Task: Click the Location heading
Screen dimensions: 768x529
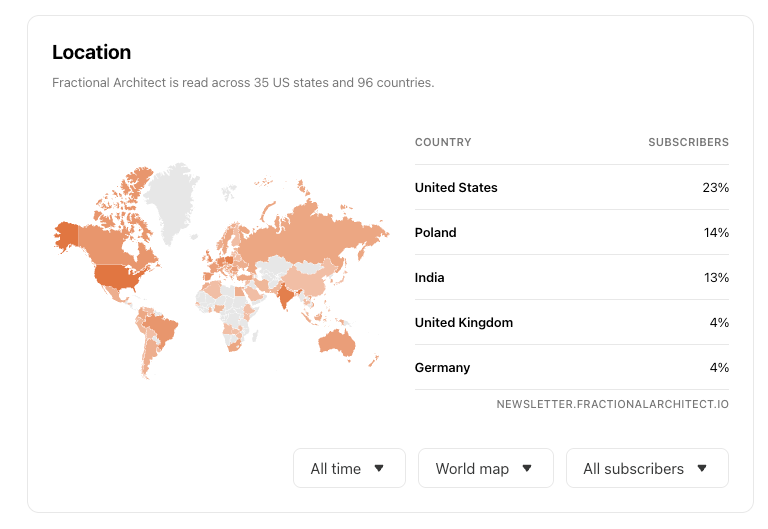Action: [92, 52]
